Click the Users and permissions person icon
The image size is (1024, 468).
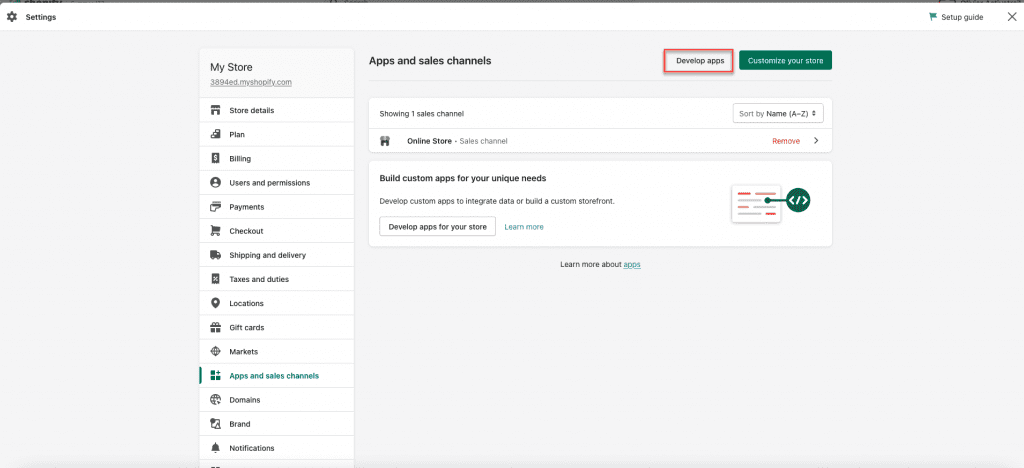click(x=216, y=183)
